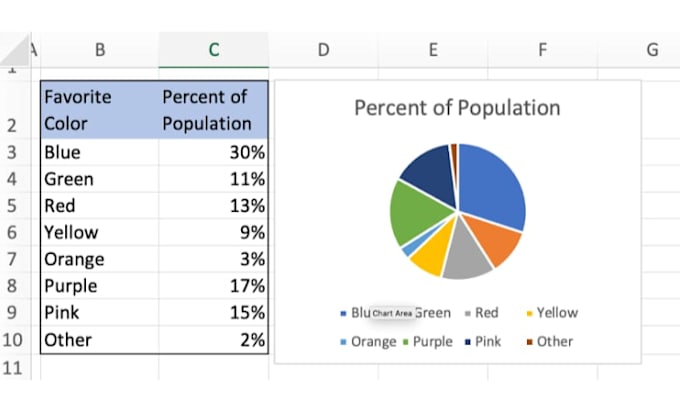Screen dimensions: 680x411
Task: Click the 13% value cell
Action: [213, 206]
